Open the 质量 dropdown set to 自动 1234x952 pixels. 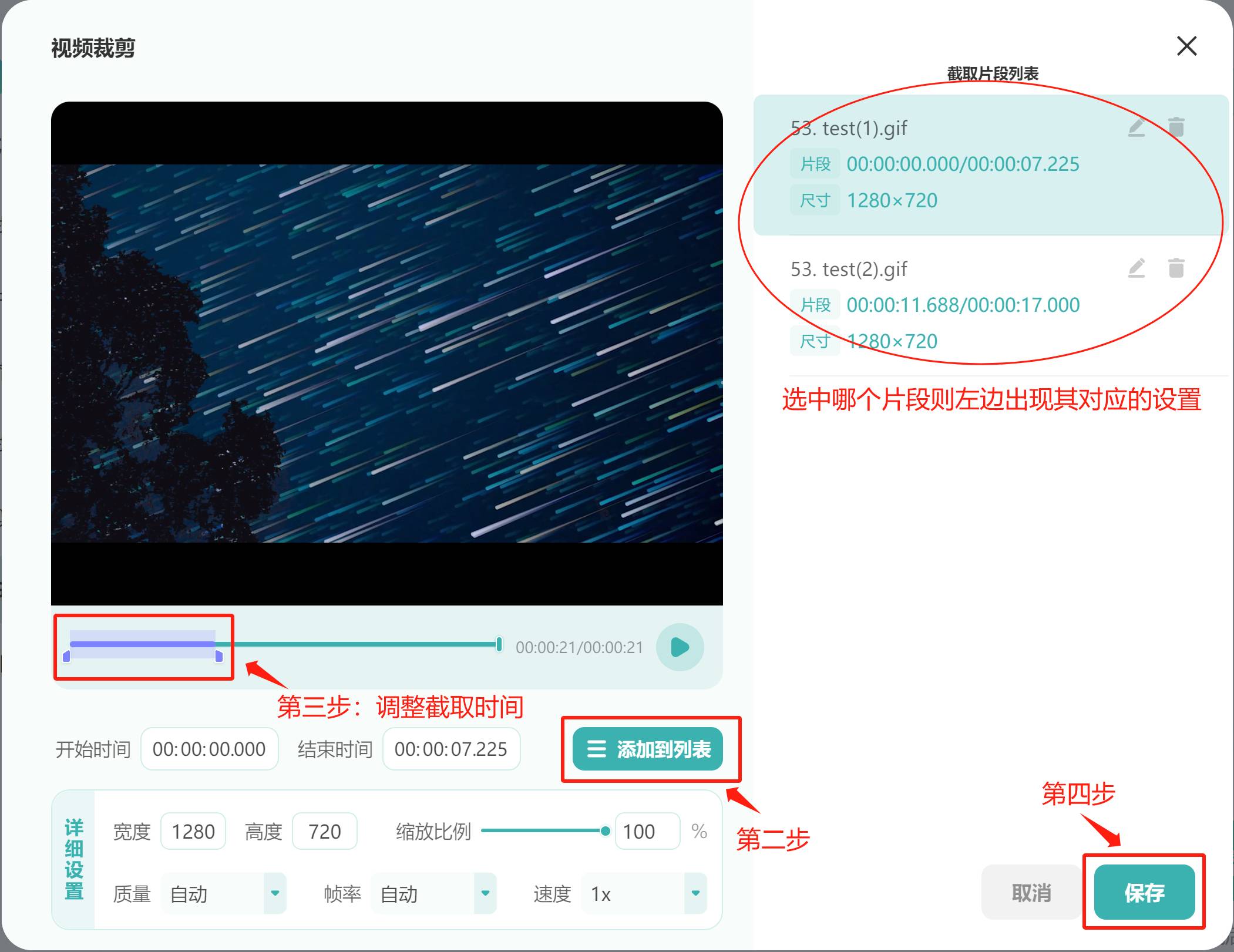click(x=223, y=893)
